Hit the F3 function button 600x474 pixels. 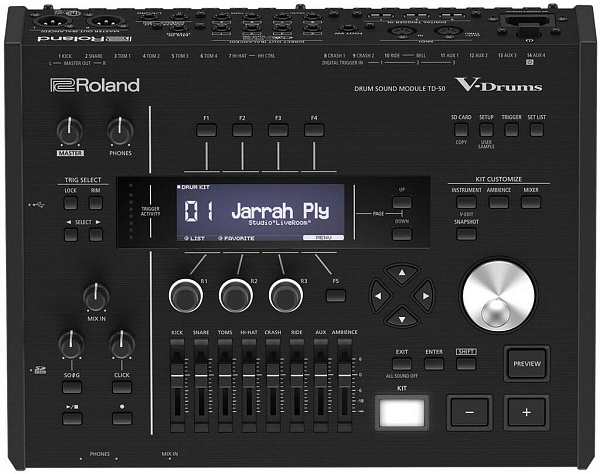tap(278, 130)
